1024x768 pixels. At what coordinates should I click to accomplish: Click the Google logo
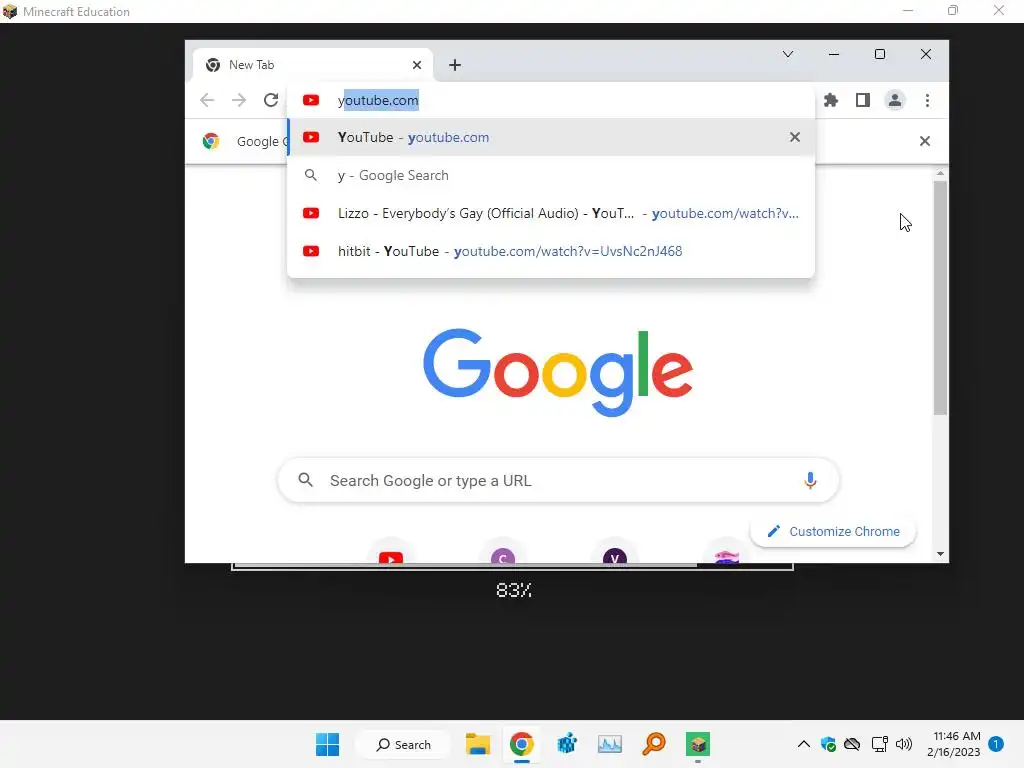click(558, 372)
